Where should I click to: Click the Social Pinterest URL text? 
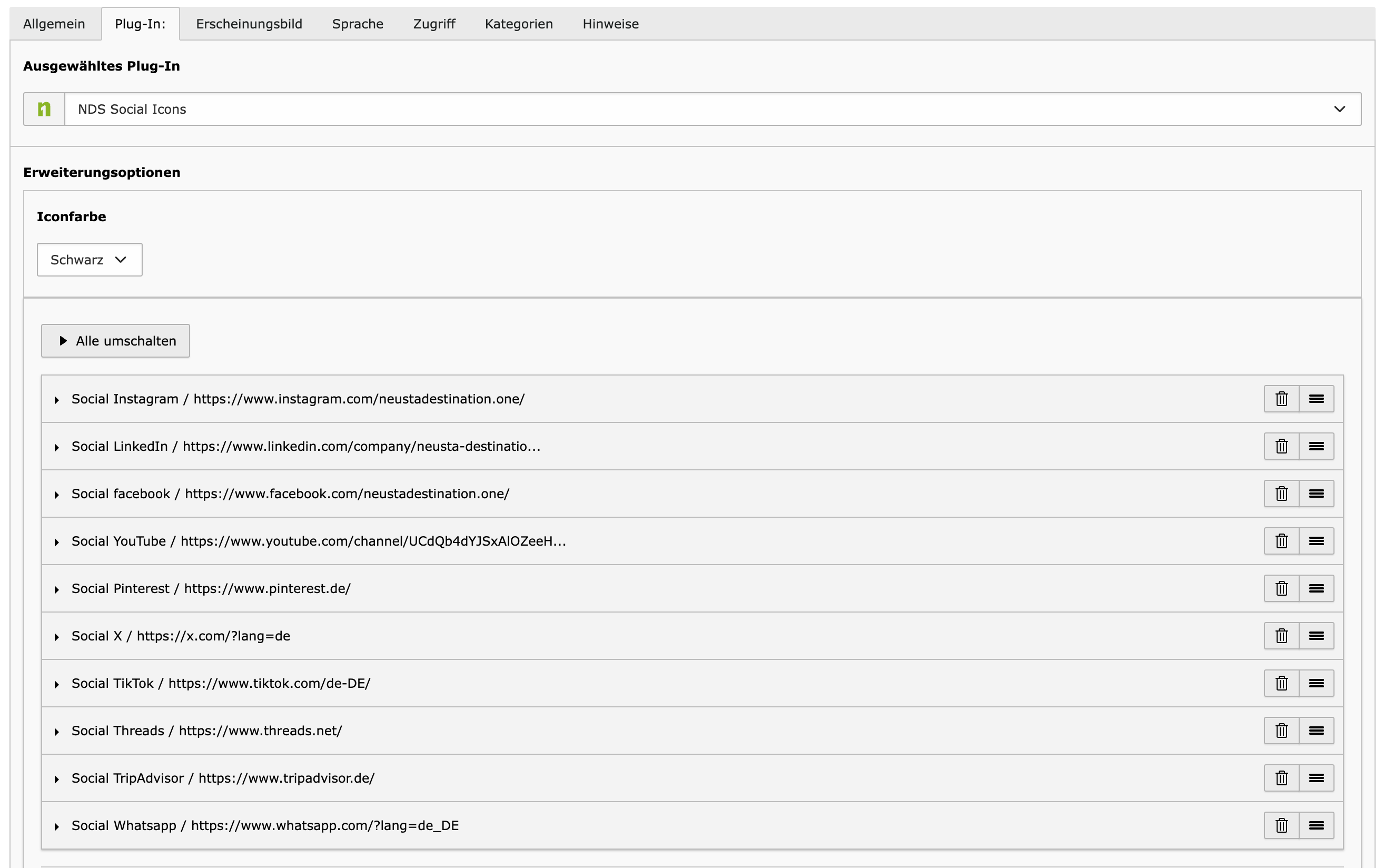(x=268, y=588)
